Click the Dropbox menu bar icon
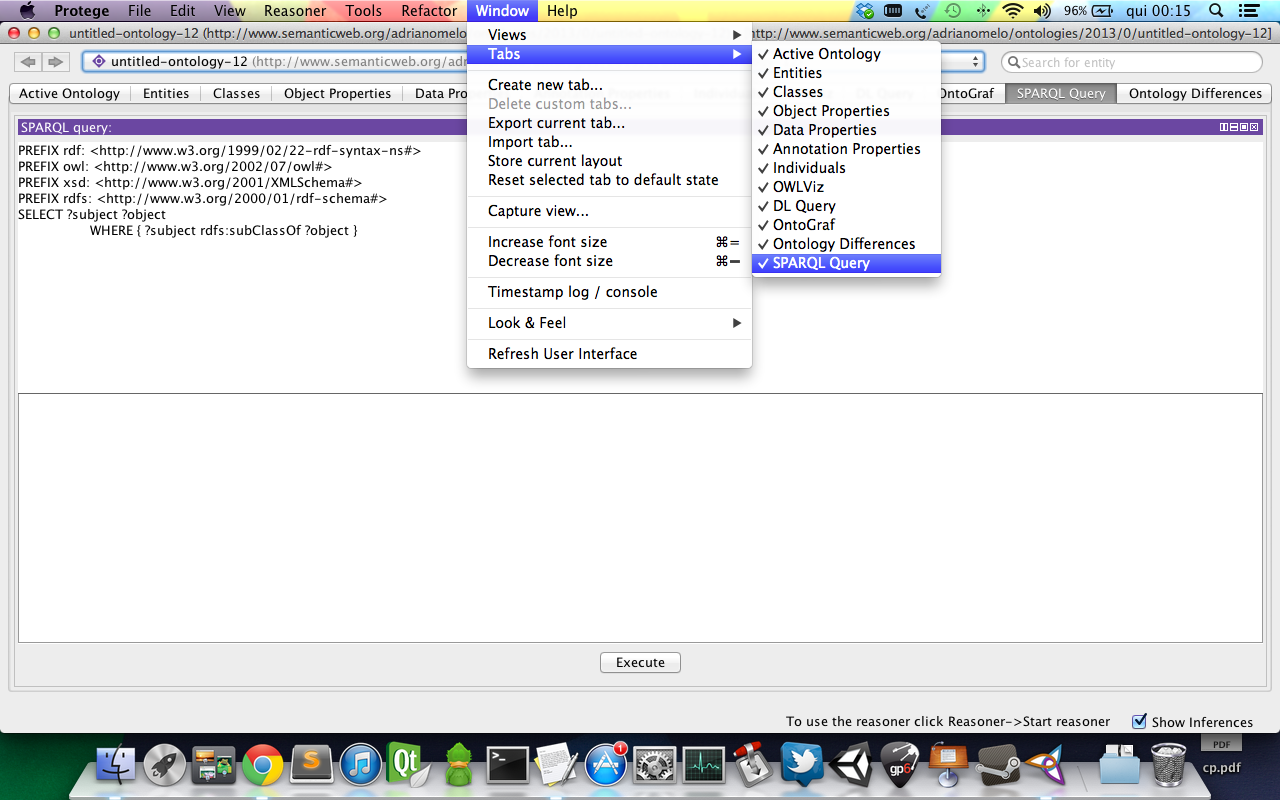 pos(864,11)
